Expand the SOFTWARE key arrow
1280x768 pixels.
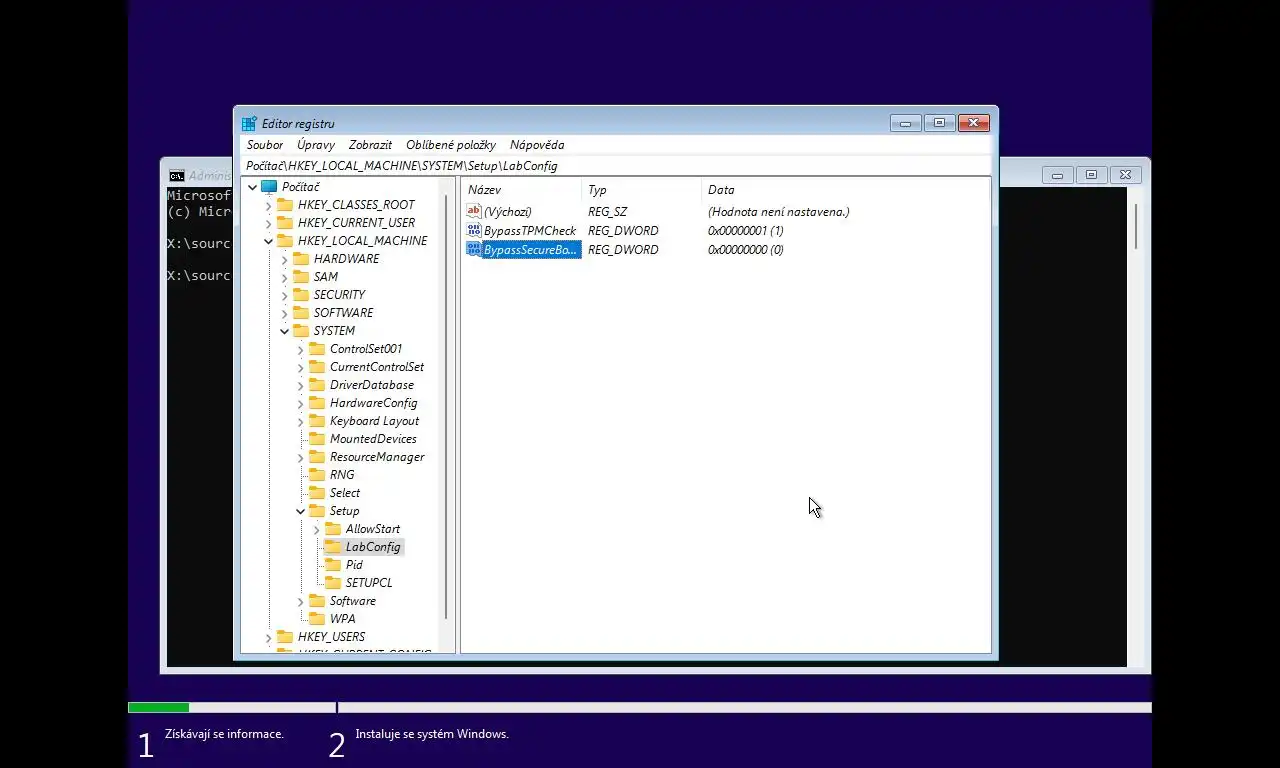click(285, 313)
